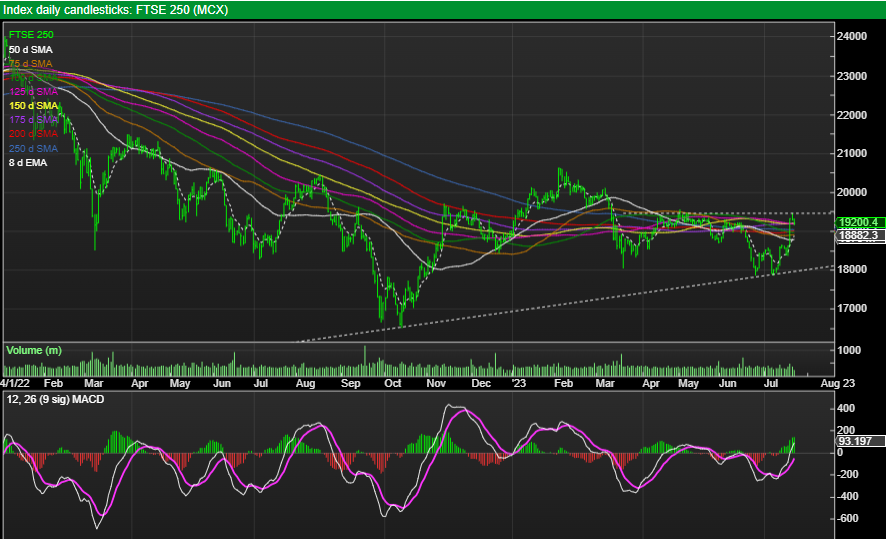Image resolution: width=886 pixels, height=539 pixels.
Task: Click the 22000 price axis label
Action: click(x=852, y=115)
